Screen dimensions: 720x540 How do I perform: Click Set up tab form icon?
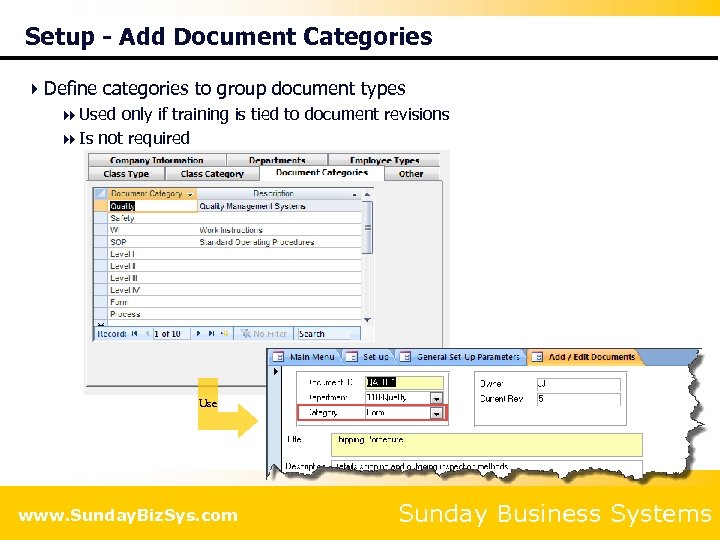(352, 357)
